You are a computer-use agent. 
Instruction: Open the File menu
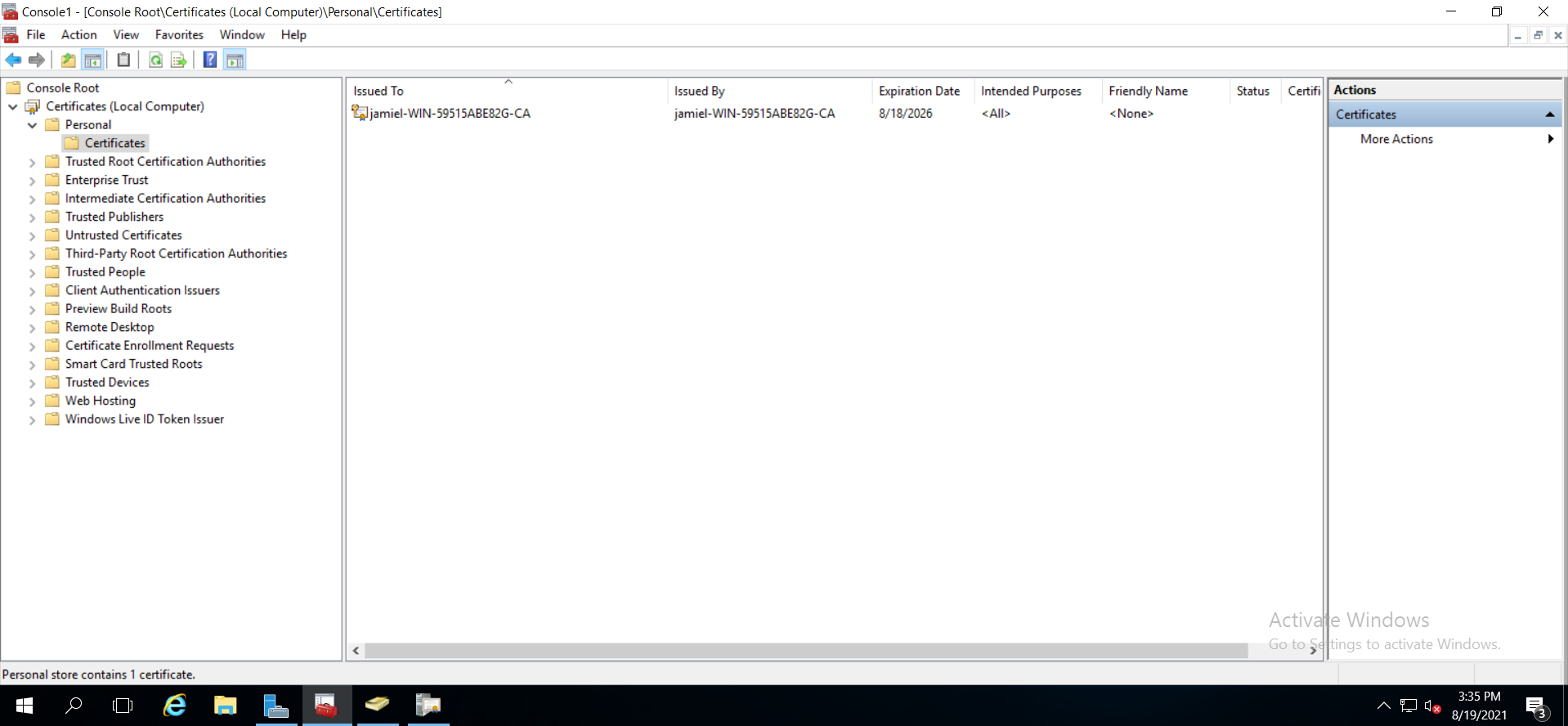click(x=36, y=34)
